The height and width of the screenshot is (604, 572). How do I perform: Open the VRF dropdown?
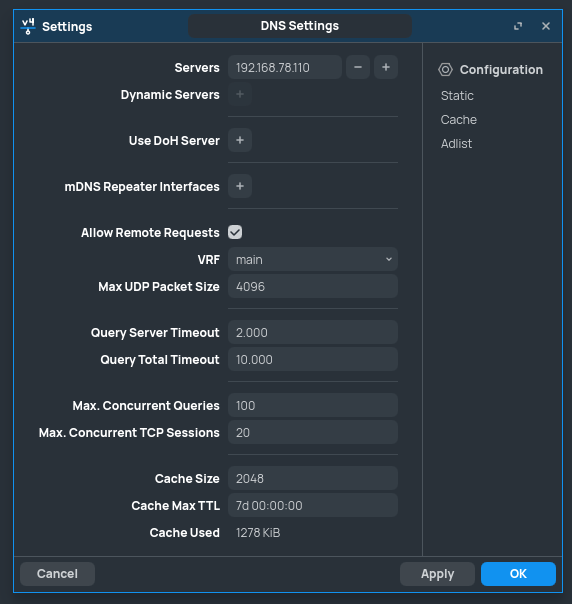tap(313, 260)
